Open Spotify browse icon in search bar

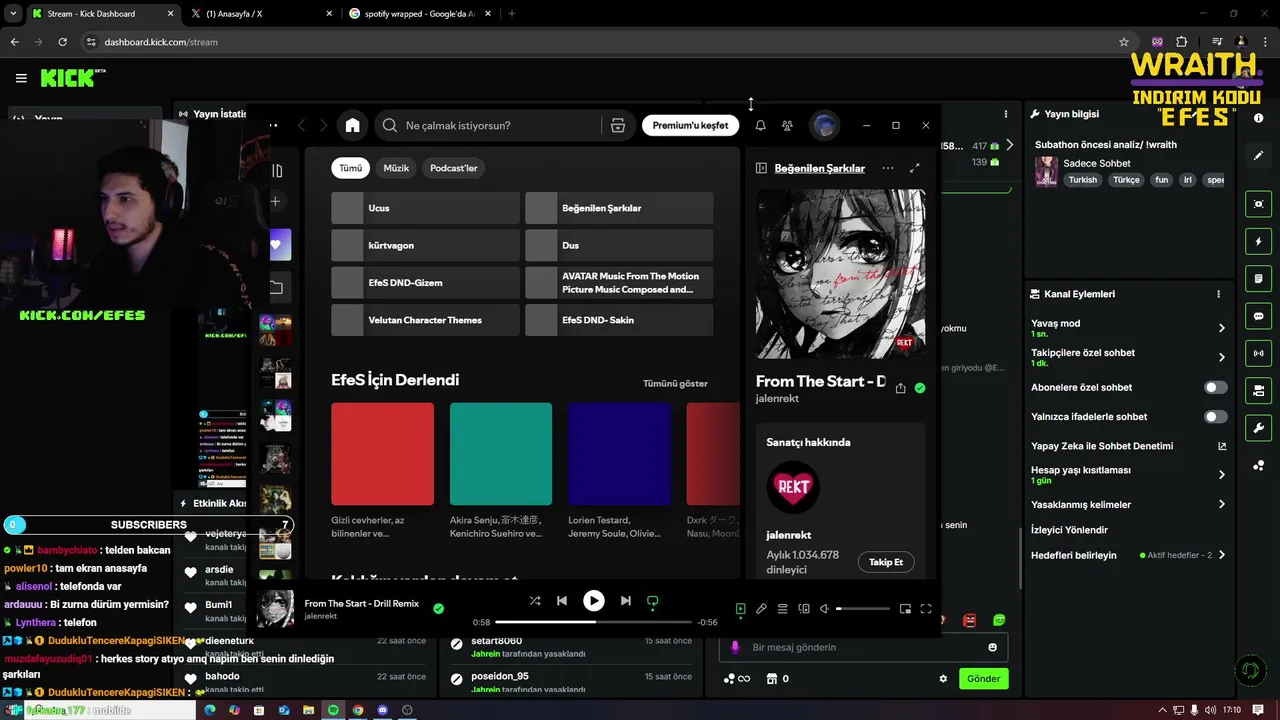tap(618, 126)
